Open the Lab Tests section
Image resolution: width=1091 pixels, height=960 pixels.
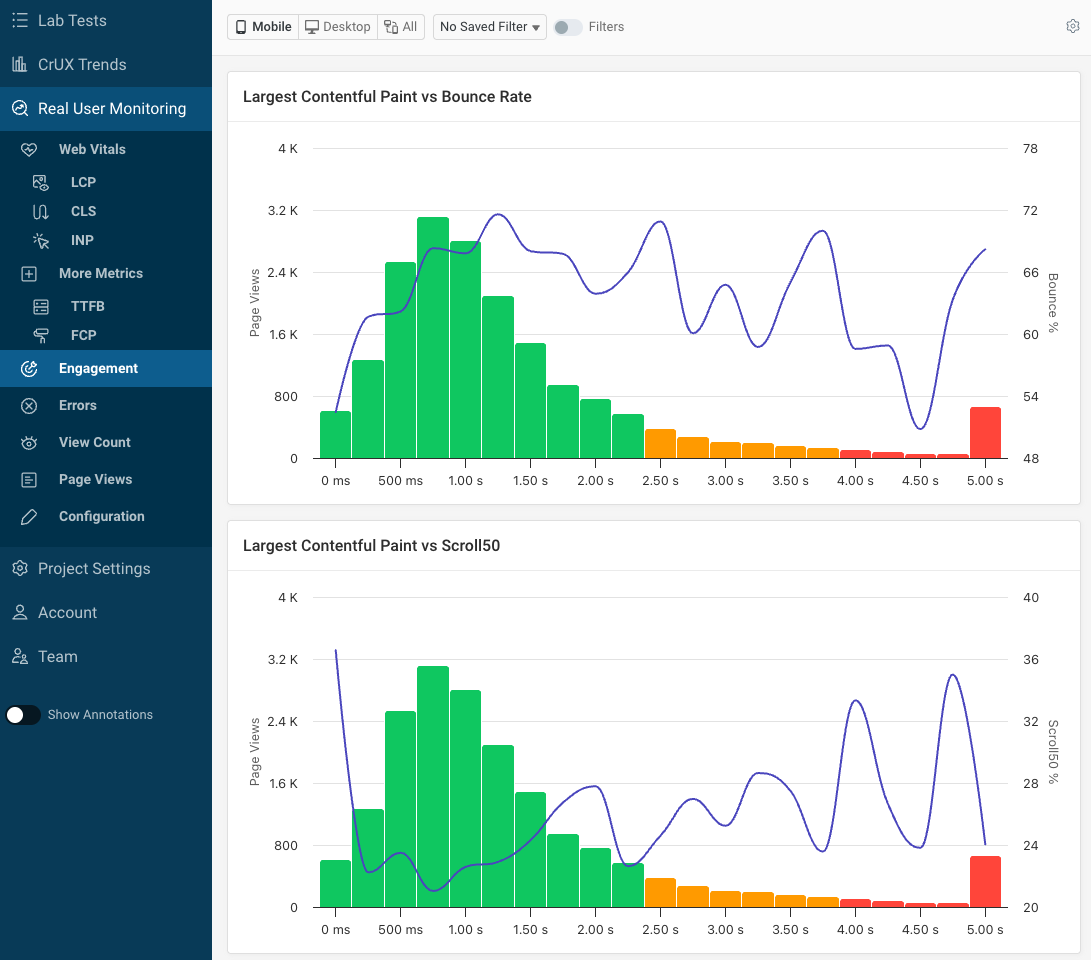(71, 20)
